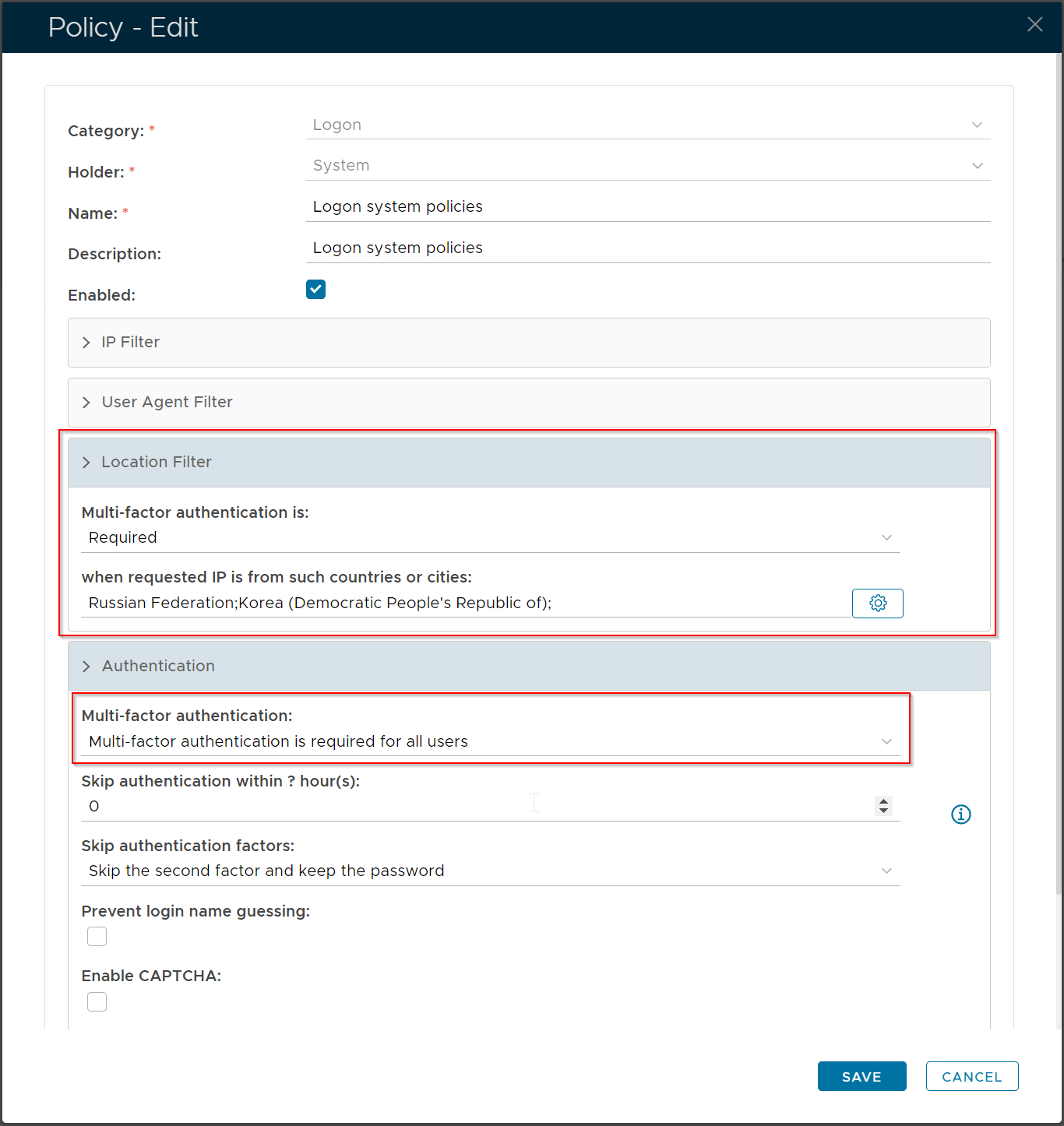
Task: Open Multi-factor authentication for all users dropdown
Action: click(x=490, y=741)
